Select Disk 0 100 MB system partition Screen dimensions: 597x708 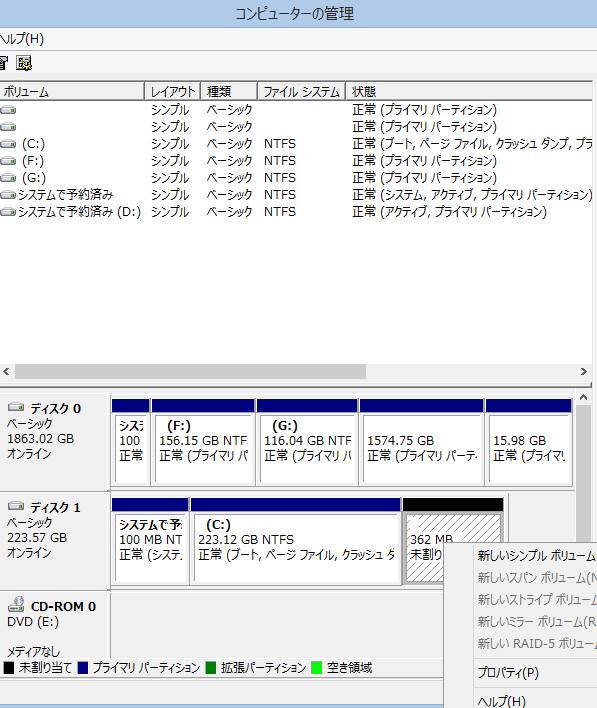[x=131, y=442]
